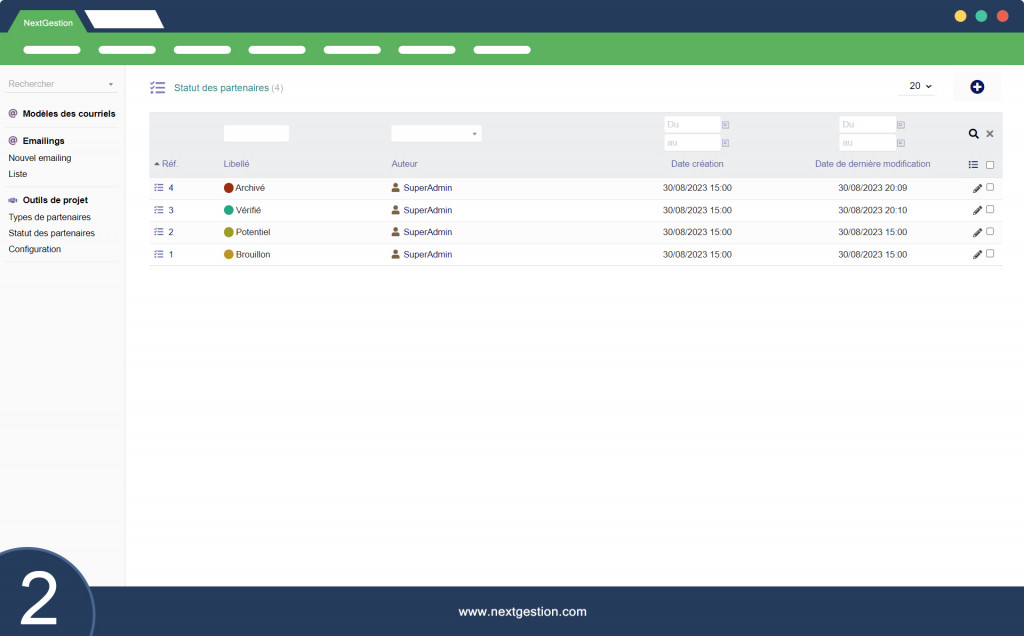Edit the Brouillon row via pencil icon
The image size is (1024, 636).
pyautogui.click(x=977, y=255)
